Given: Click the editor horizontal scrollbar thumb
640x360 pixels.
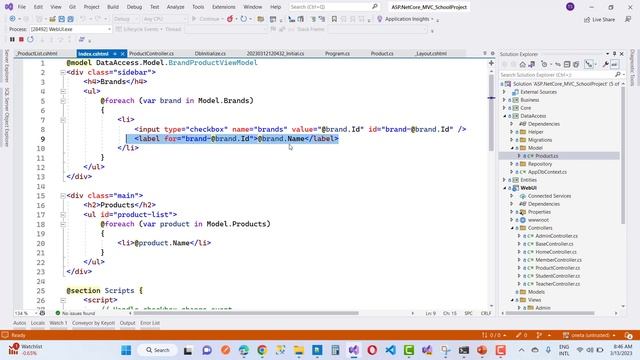Looking at the screenshot, I should pyautogui.click(x=246, y=313).
